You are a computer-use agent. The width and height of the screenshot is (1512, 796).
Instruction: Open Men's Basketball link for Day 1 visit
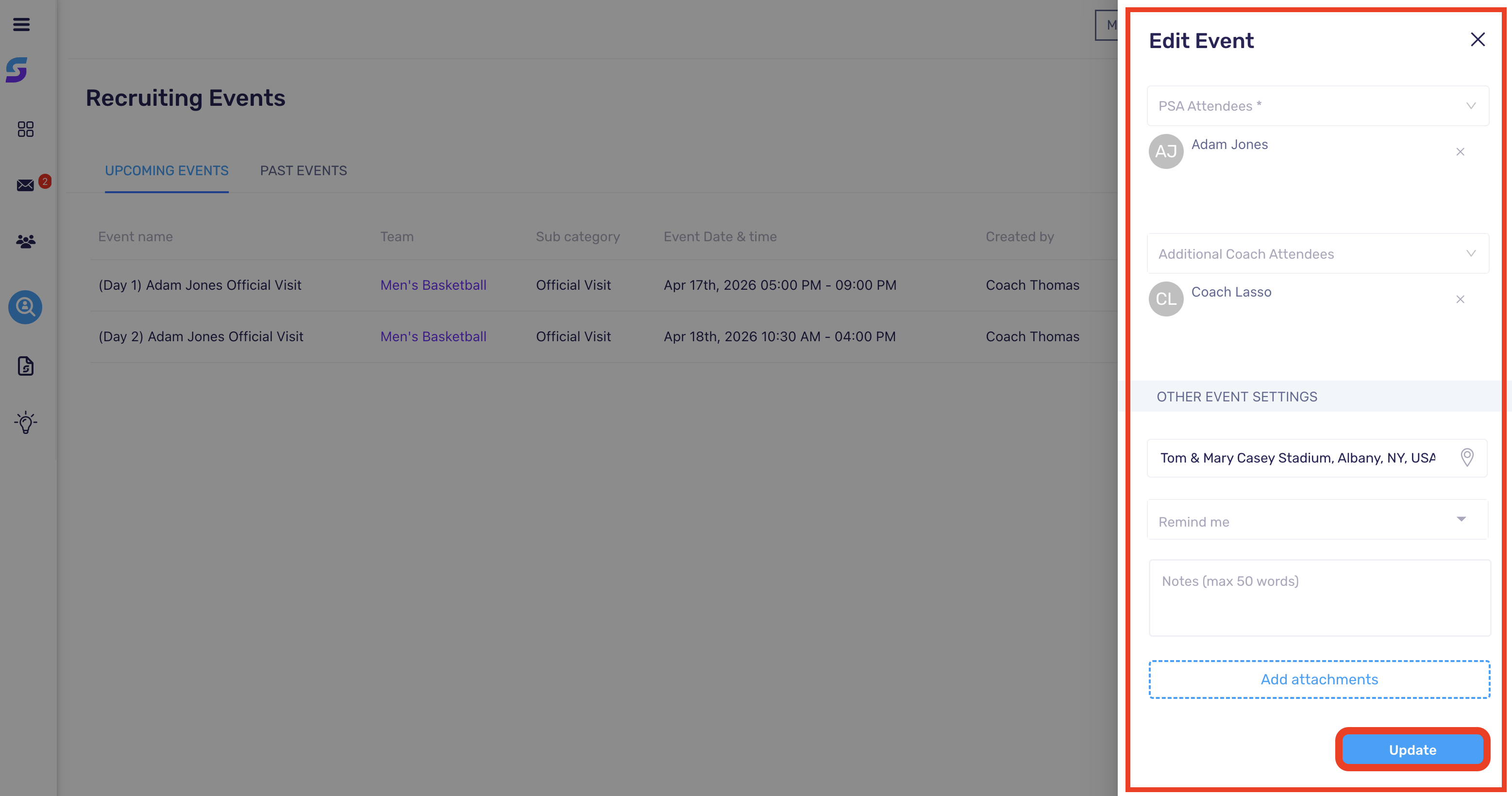(x=433, y=285)
